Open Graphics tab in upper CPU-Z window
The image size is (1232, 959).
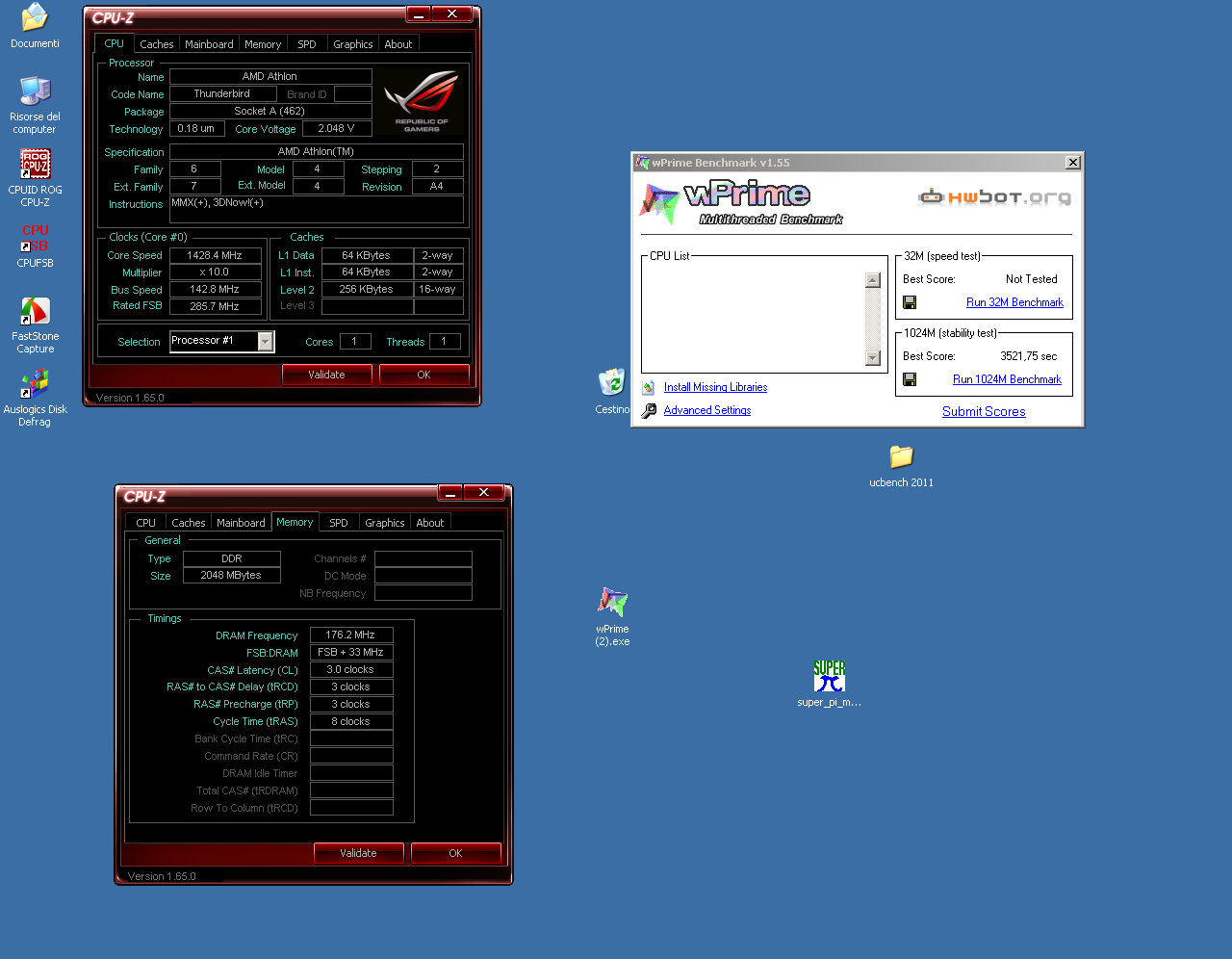(x=353, y=44)
